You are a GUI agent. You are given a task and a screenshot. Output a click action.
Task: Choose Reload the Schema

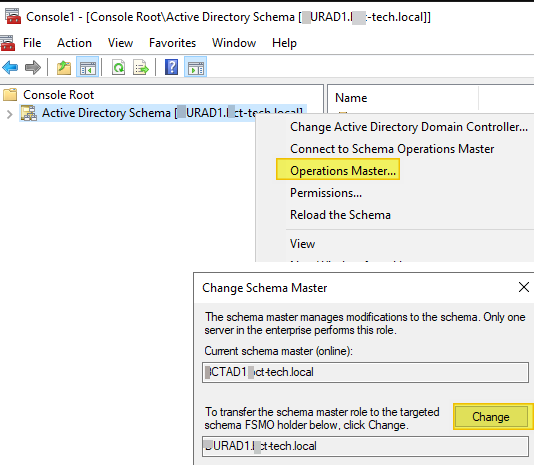point(340,215)
